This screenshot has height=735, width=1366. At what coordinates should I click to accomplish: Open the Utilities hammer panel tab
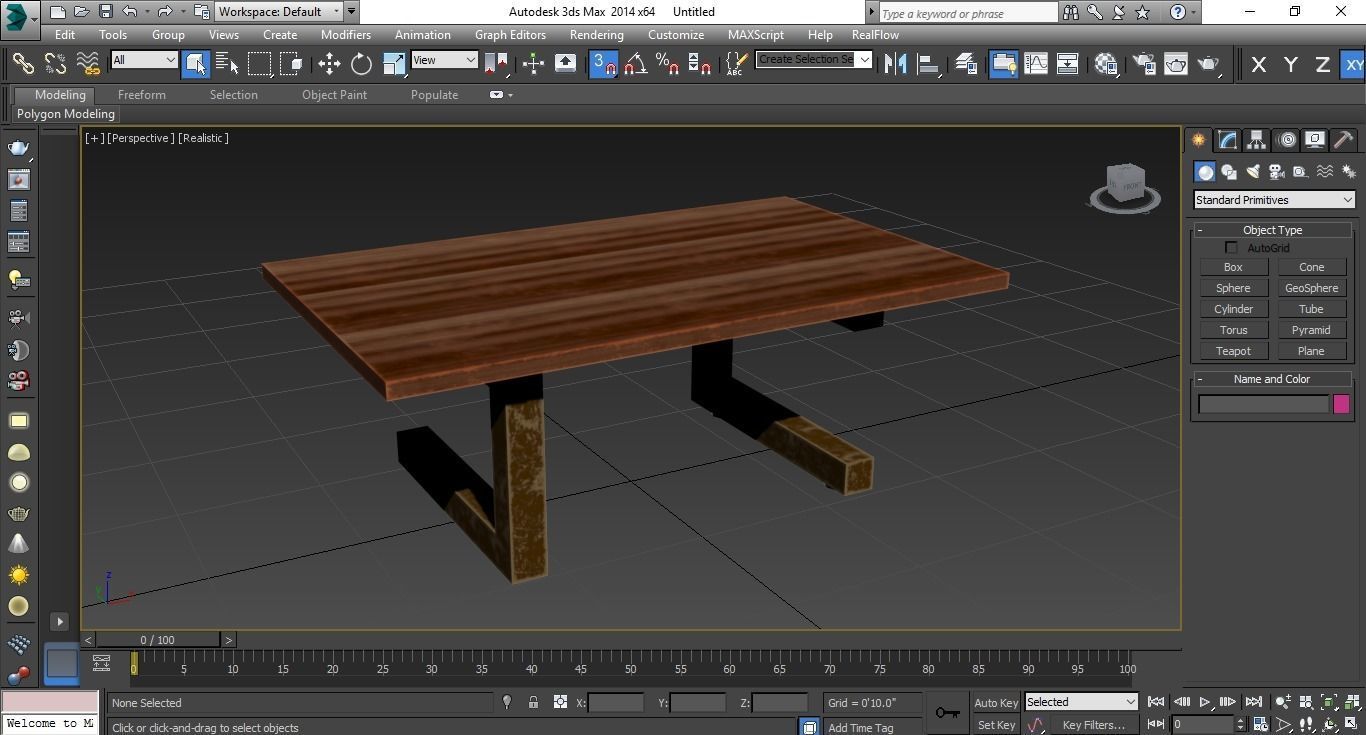[x=1343, y=140]
